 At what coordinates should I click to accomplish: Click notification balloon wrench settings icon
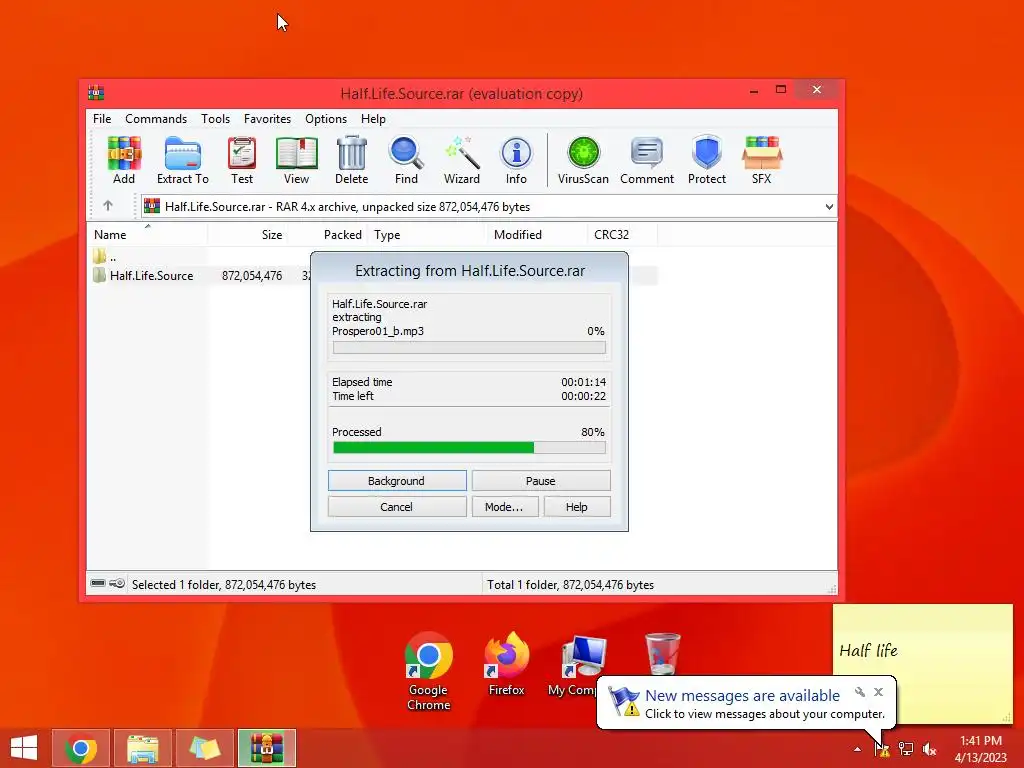[x=860, y=692]
